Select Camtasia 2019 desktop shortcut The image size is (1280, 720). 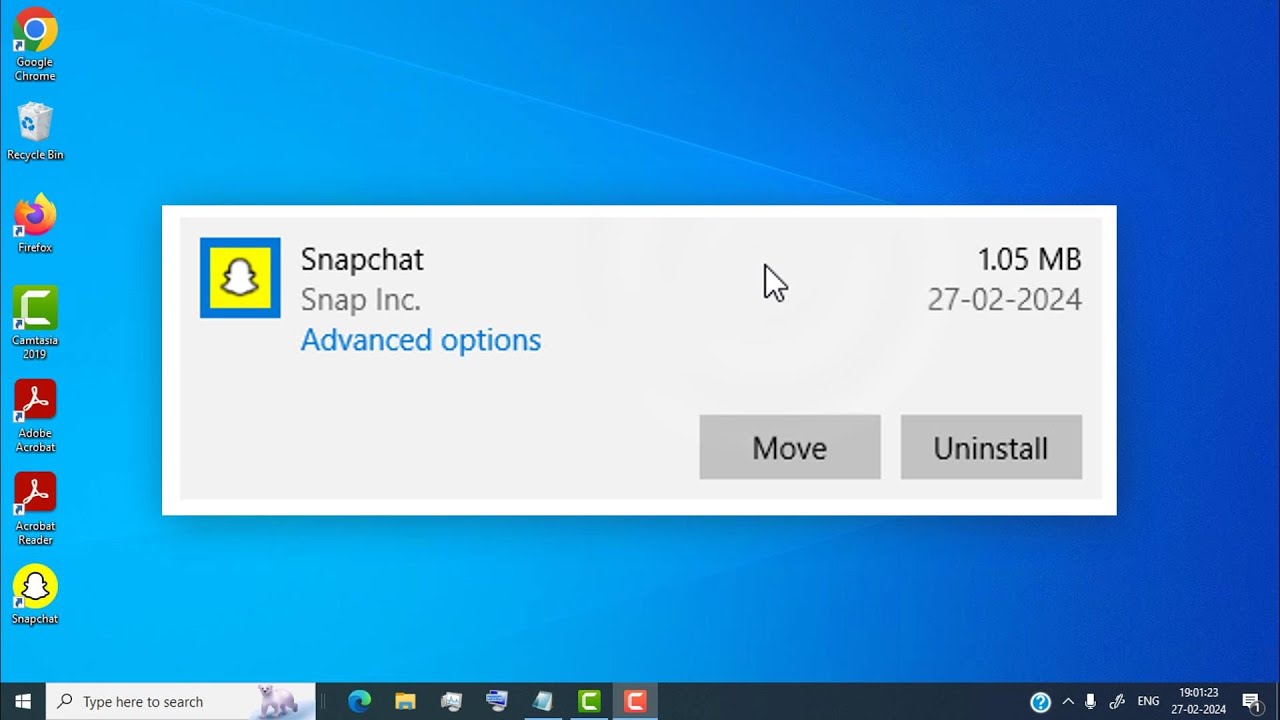point(35,323)
